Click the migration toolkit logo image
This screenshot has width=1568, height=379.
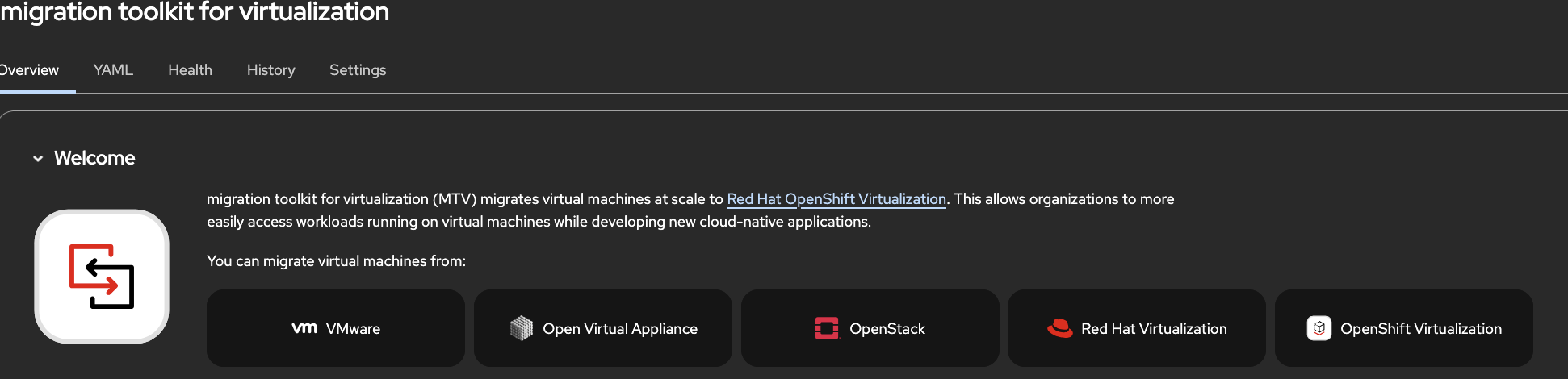[x=102, y=277]
